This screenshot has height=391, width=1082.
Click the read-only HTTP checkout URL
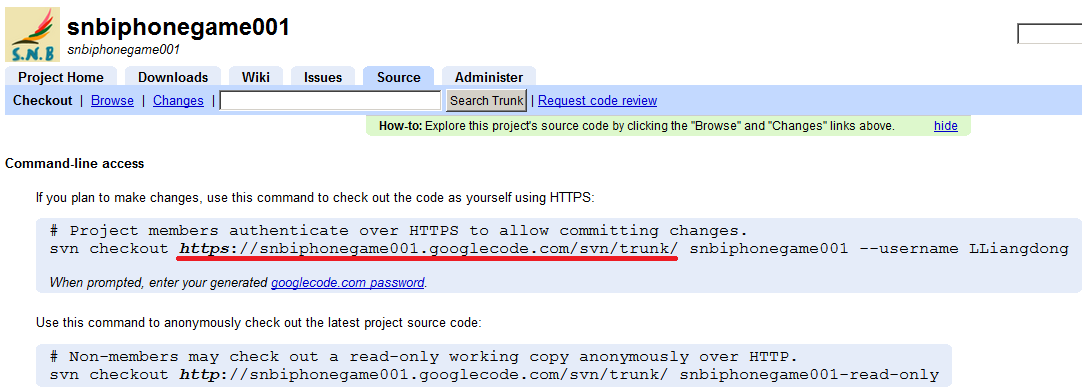pyautogui.click(x=424, y=375)
